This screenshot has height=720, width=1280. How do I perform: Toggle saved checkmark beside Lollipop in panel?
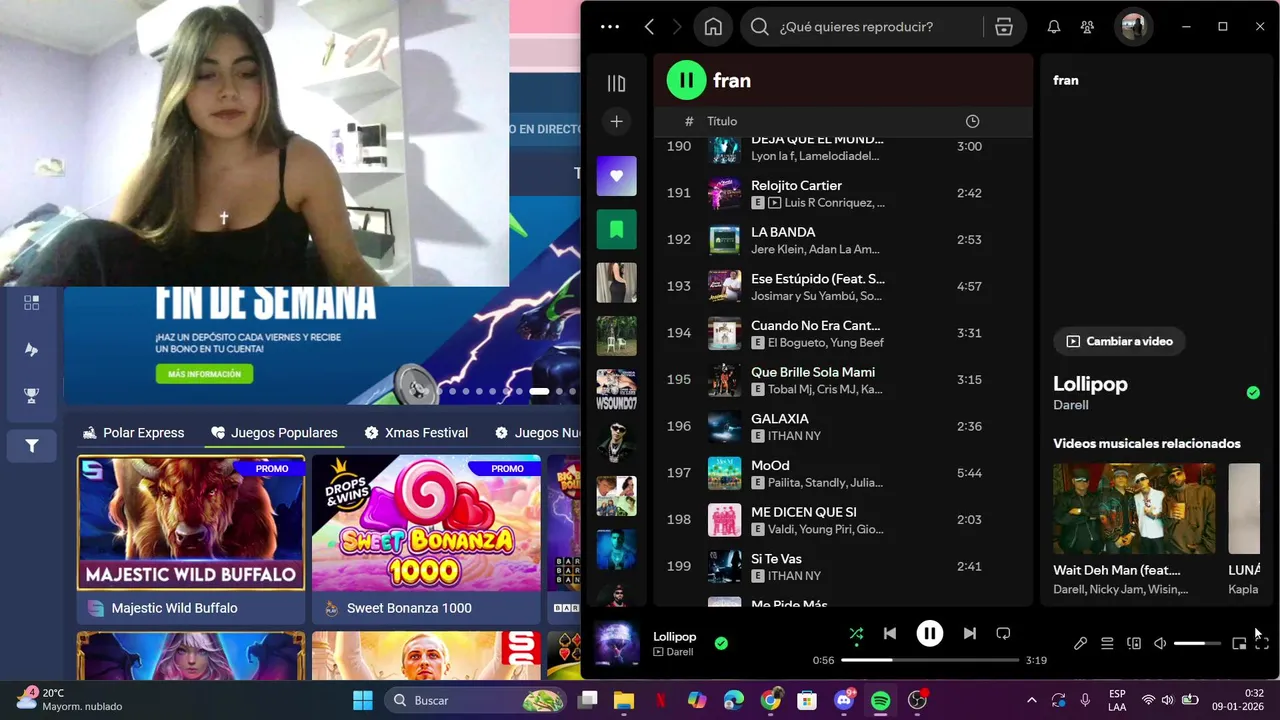(x=1253, y=393)
